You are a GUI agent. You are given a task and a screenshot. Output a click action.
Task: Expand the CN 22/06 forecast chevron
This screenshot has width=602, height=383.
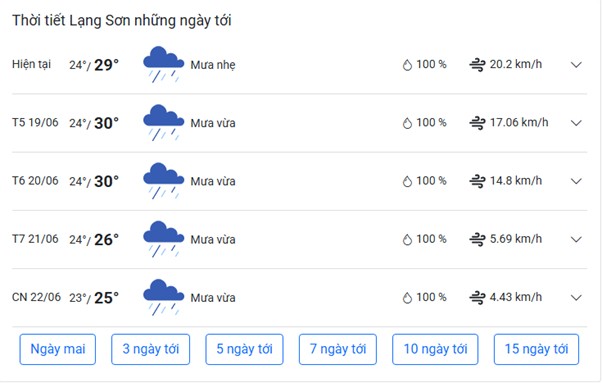click(576, 297)
